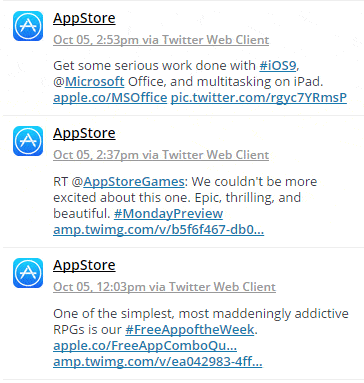Click the AppStore avatar icon on third tweet
The width and height of the screenshot is (364, 383).
[x=28, y=273]
